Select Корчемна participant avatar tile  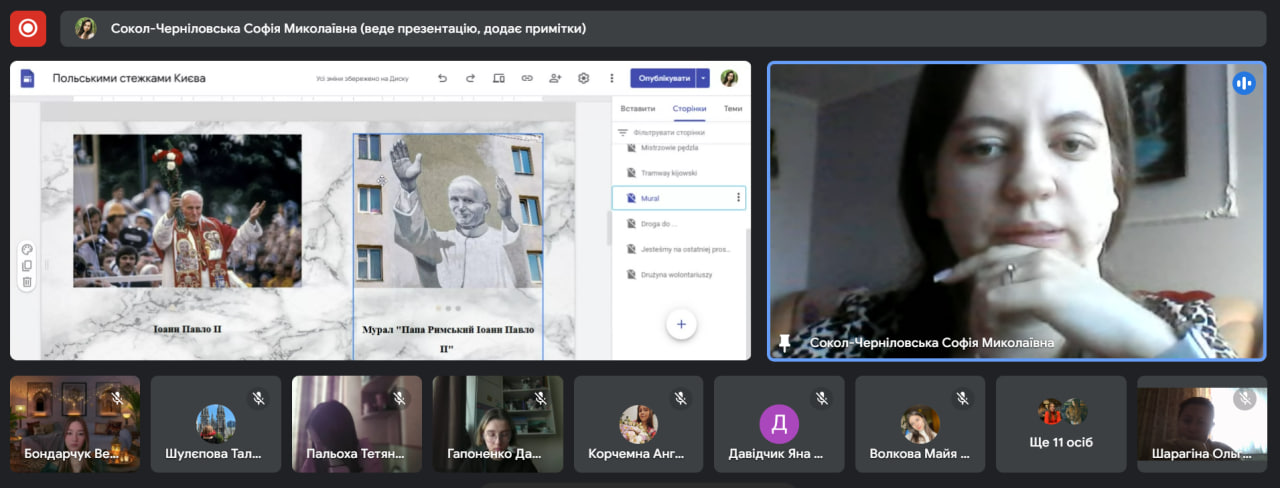tap(638, 424)
